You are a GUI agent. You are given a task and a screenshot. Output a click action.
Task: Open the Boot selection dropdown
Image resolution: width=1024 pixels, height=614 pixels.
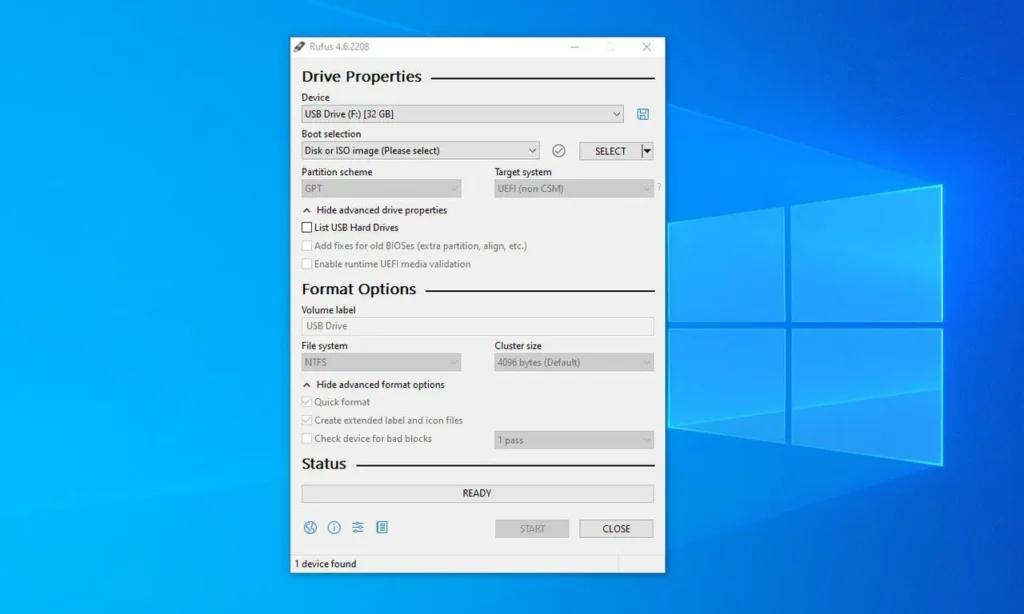421,150
